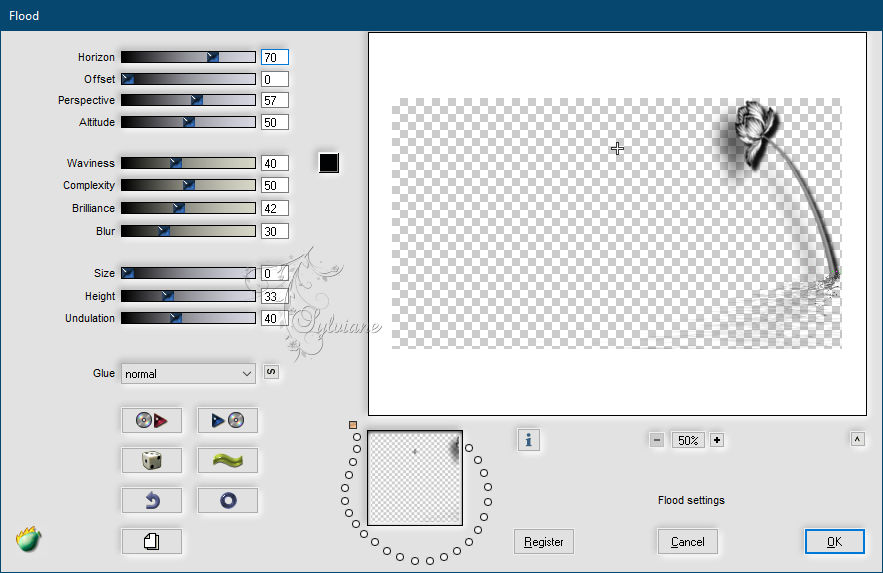This screenshot has width=883, height=573.
Task: Focus the Altitude value field
Action: (275, 122)
